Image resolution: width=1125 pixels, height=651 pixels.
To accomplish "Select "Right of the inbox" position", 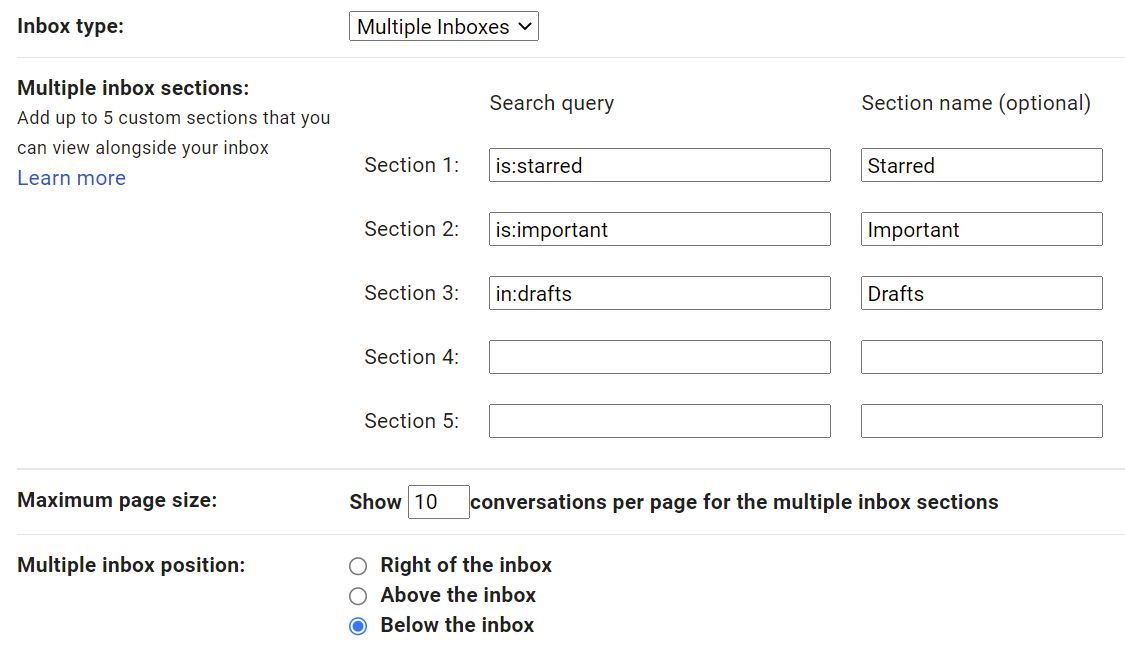I will 358,566.
